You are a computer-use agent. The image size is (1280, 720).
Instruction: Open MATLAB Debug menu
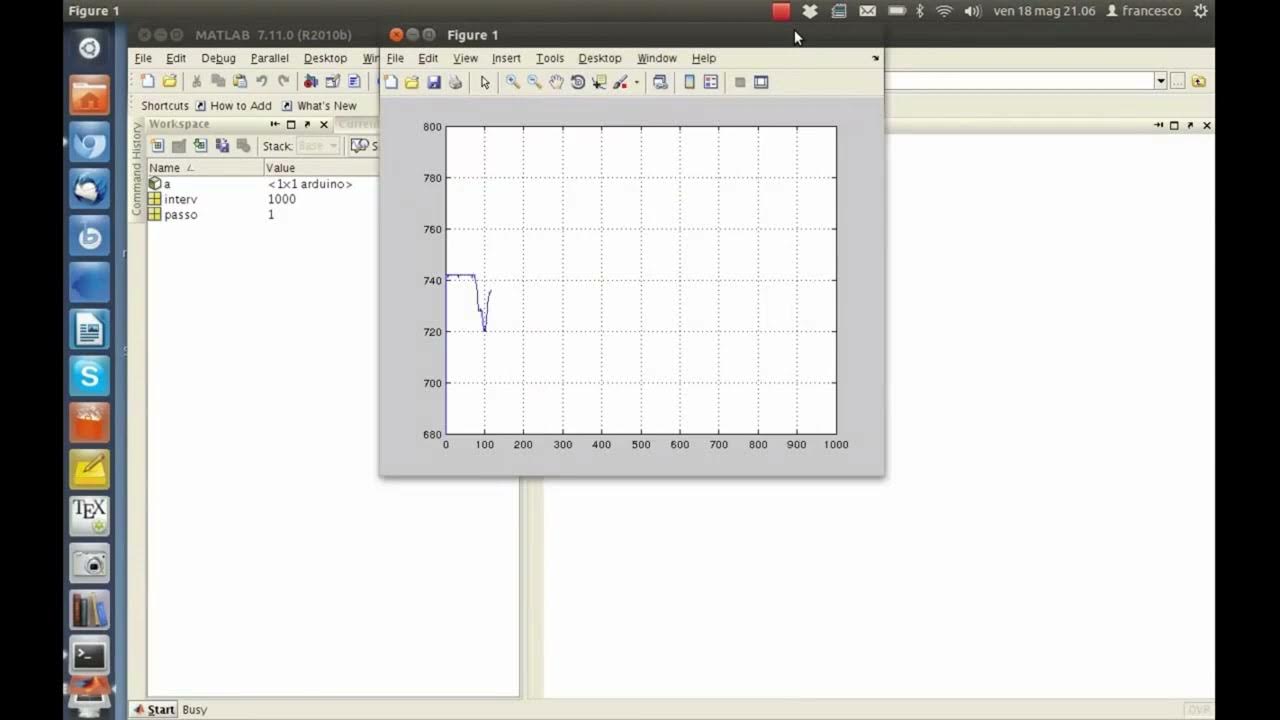click(x=218, y=58)
